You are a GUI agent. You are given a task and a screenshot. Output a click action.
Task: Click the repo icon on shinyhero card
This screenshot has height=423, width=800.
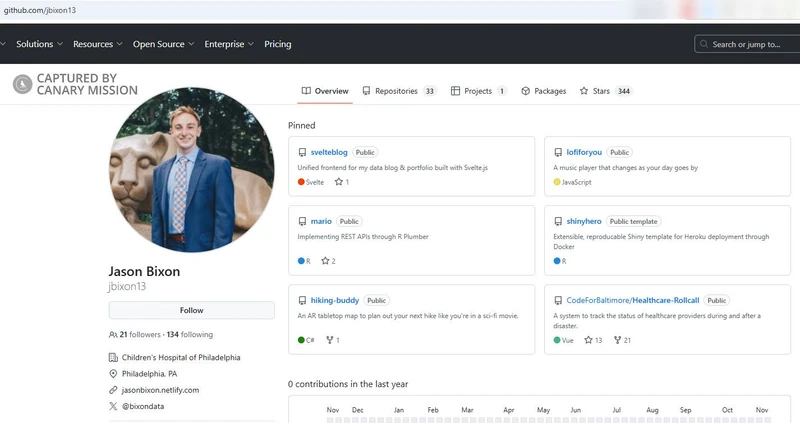[558, 221]
